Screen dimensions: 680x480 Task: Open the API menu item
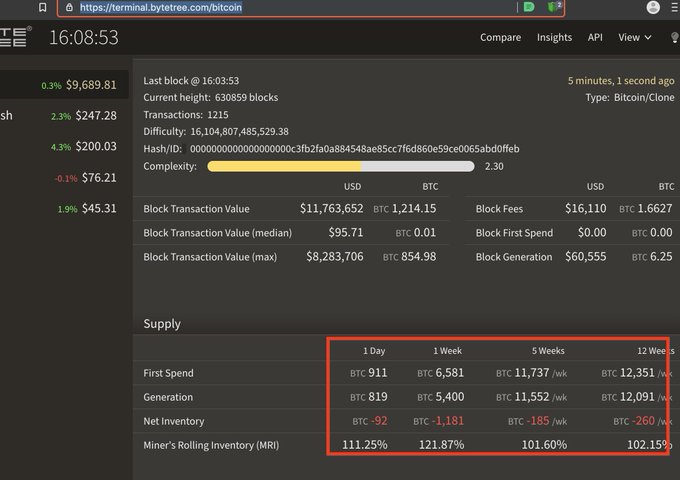[x=595, y=37]
